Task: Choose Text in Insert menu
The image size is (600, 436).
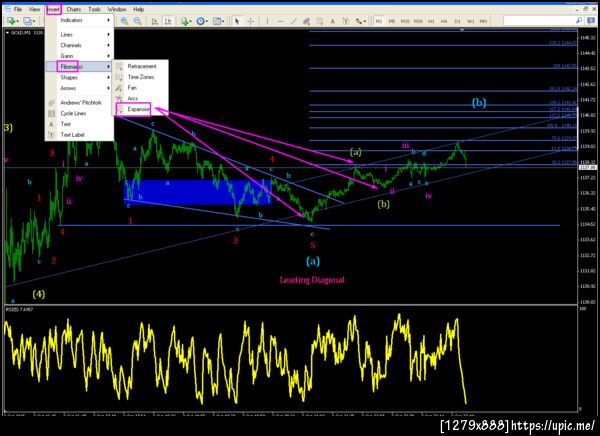Action: [x=80, y=124]
